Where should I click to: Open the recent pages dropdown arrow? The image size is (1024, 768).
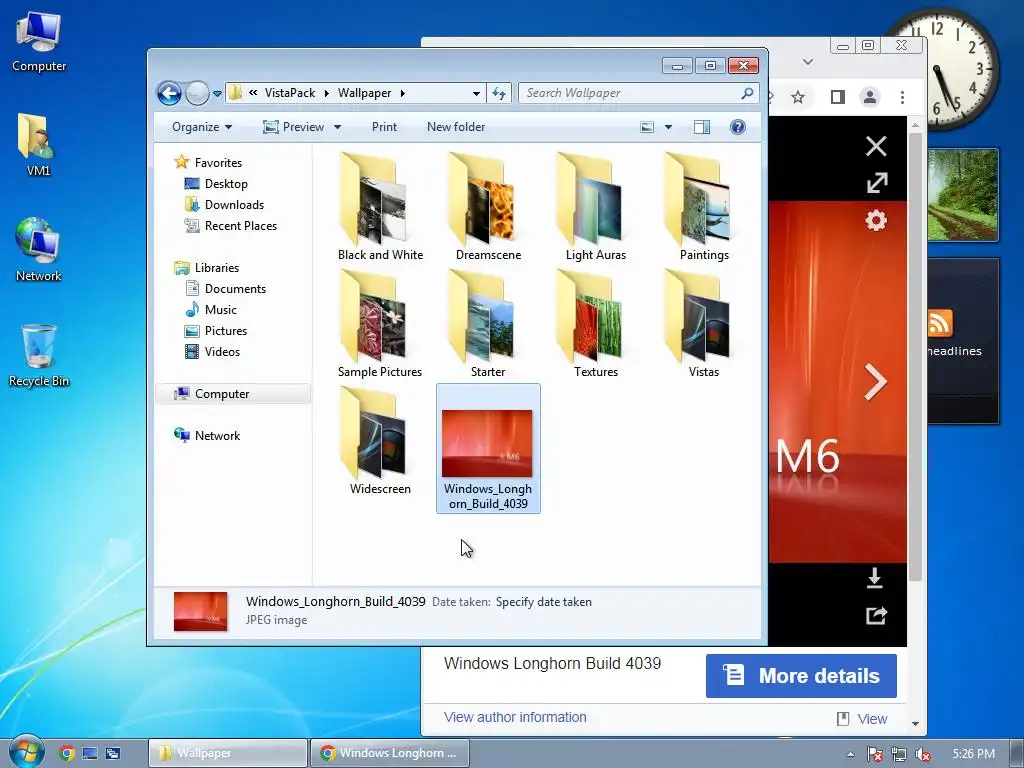pos(217,93)
